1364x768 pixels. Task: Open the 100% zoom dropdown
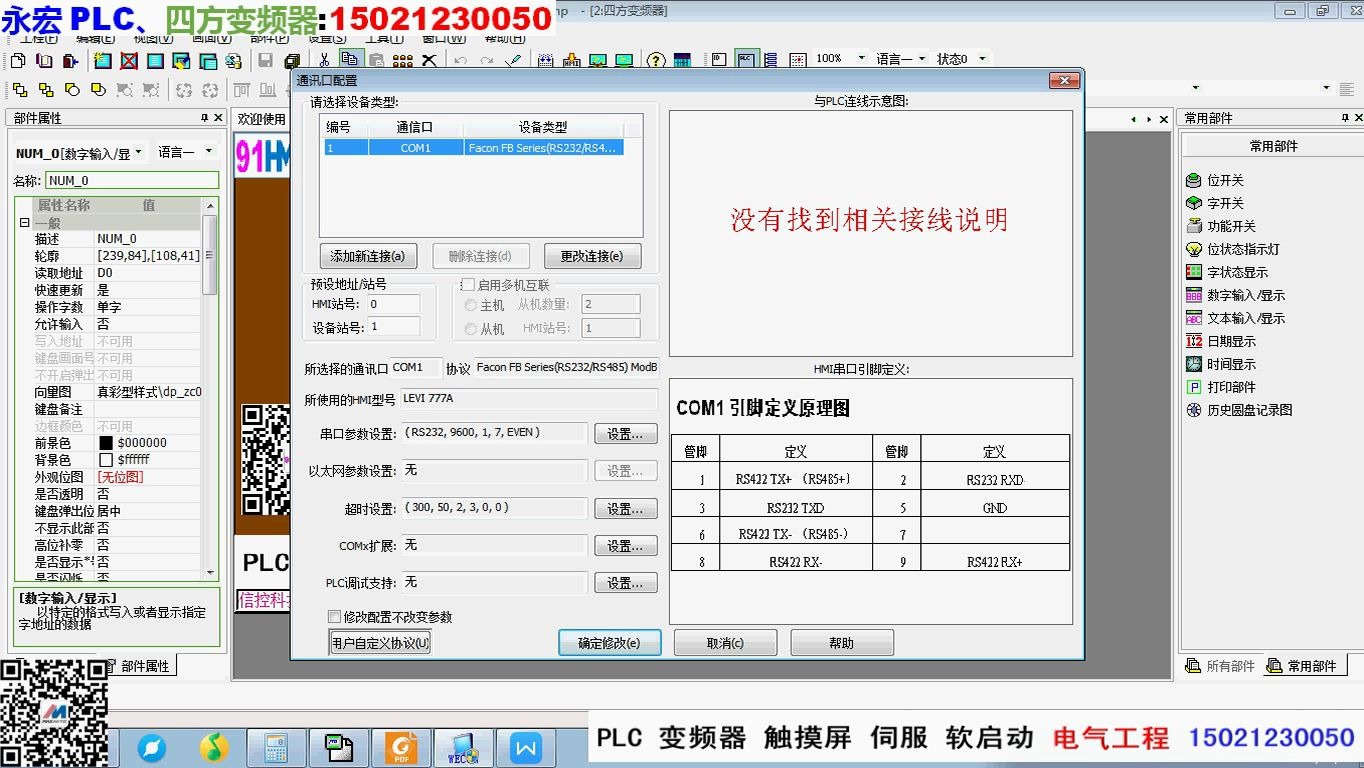pos(862,58)
